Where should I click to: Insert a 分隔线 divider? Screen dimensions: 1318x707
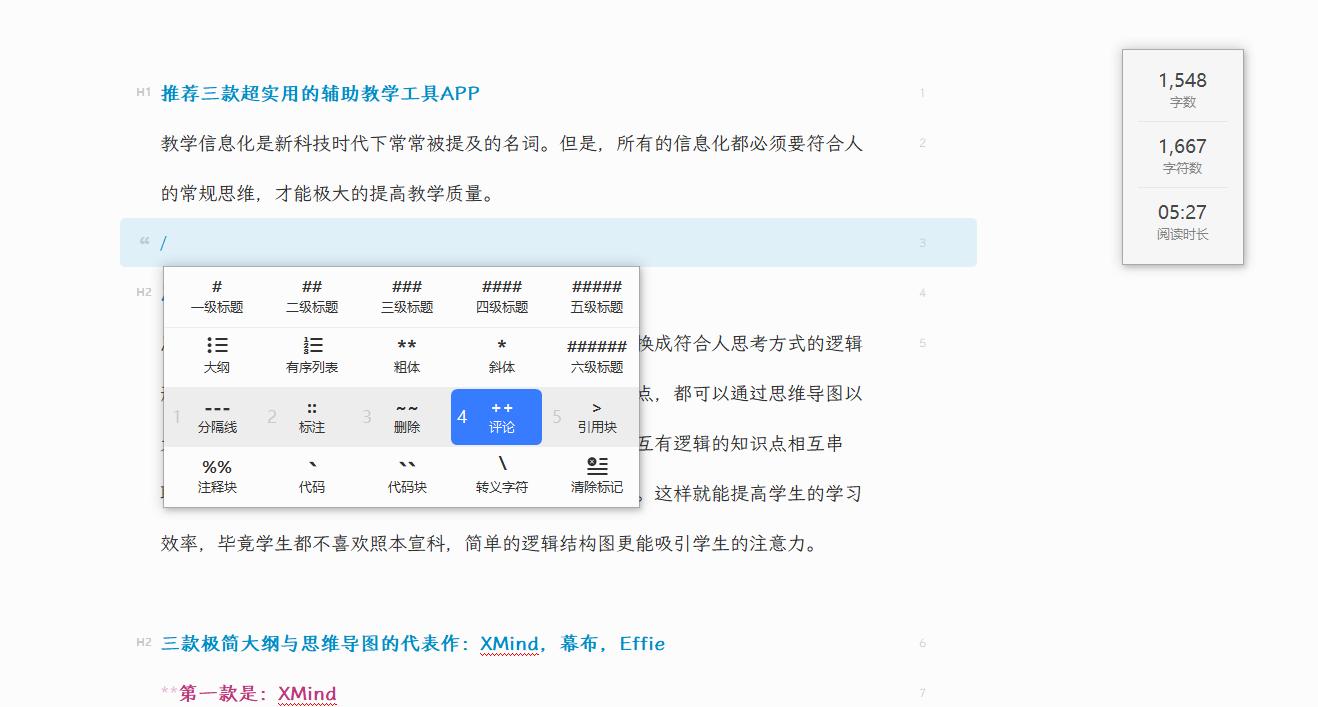(218, 417)
